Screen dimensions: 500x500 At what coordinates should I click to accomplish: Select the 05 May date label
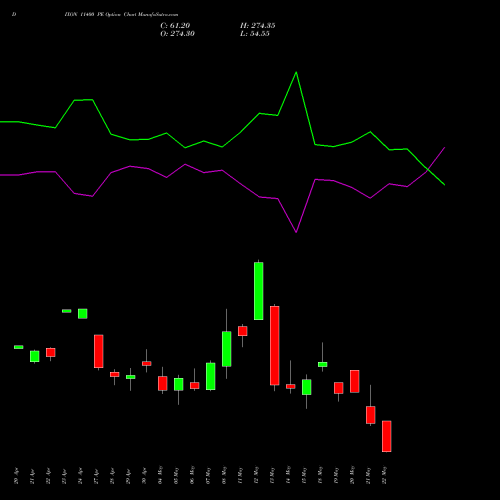pyautogui.click(x=177, y=475)
